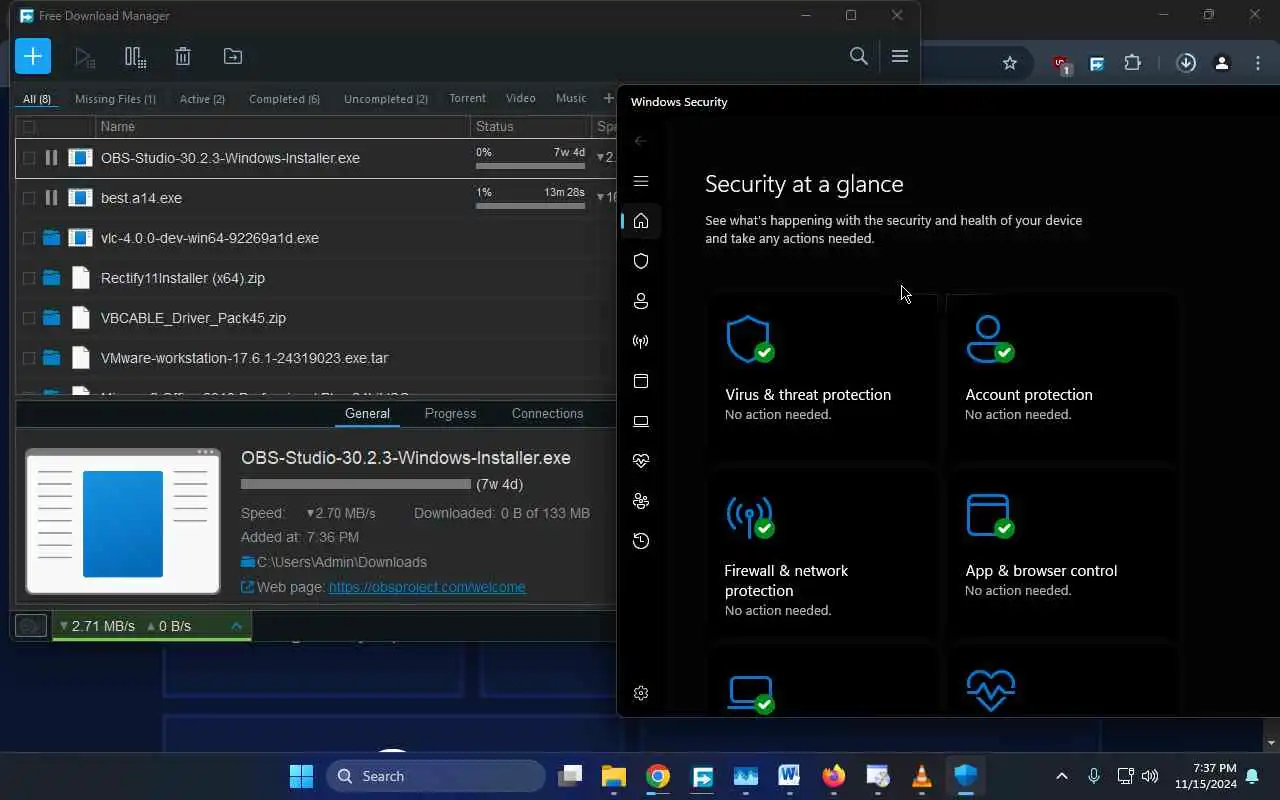Open search in Free Download Manager

859,56
